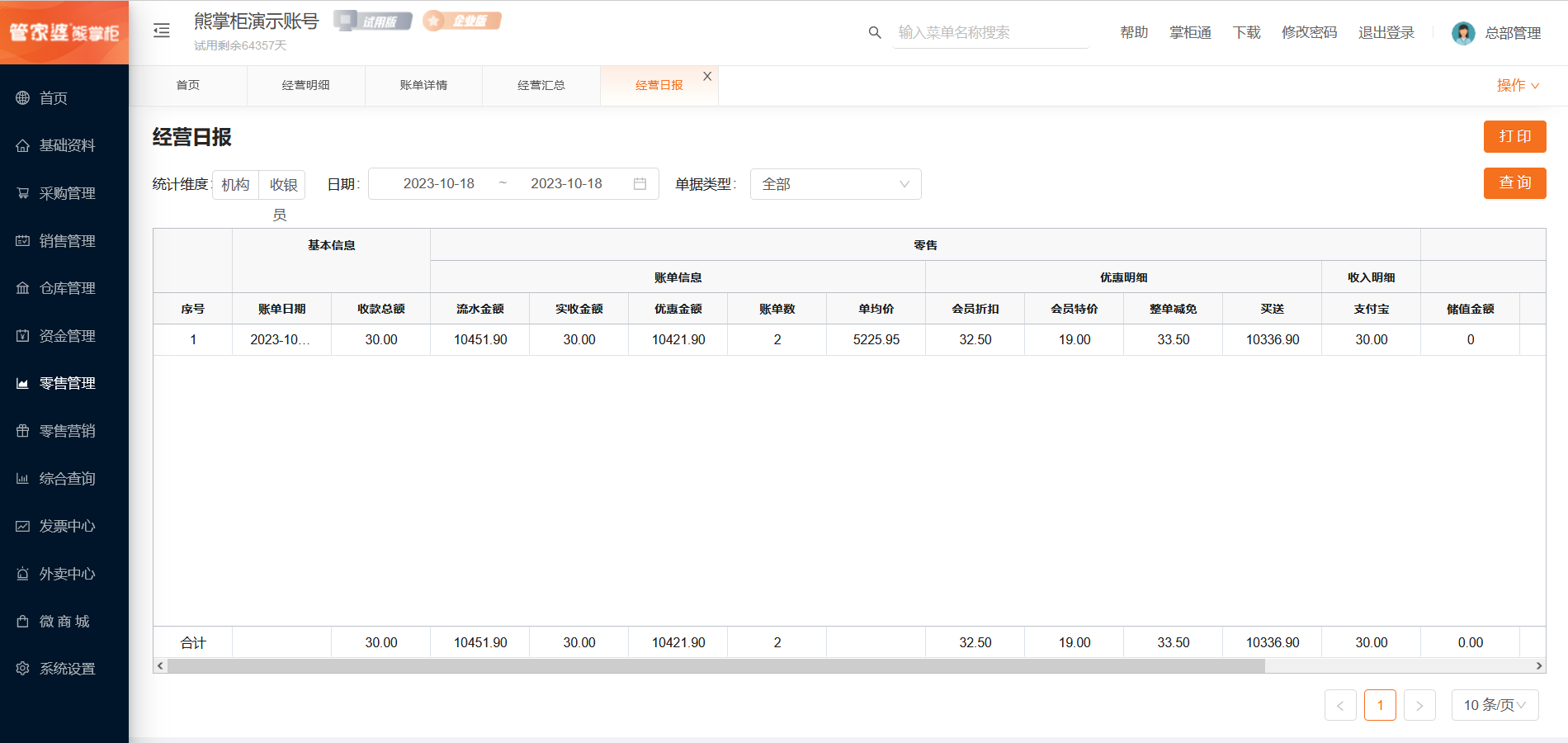
Task: Click the 采购管理 cart icon
Action: [x=22, y=193]
